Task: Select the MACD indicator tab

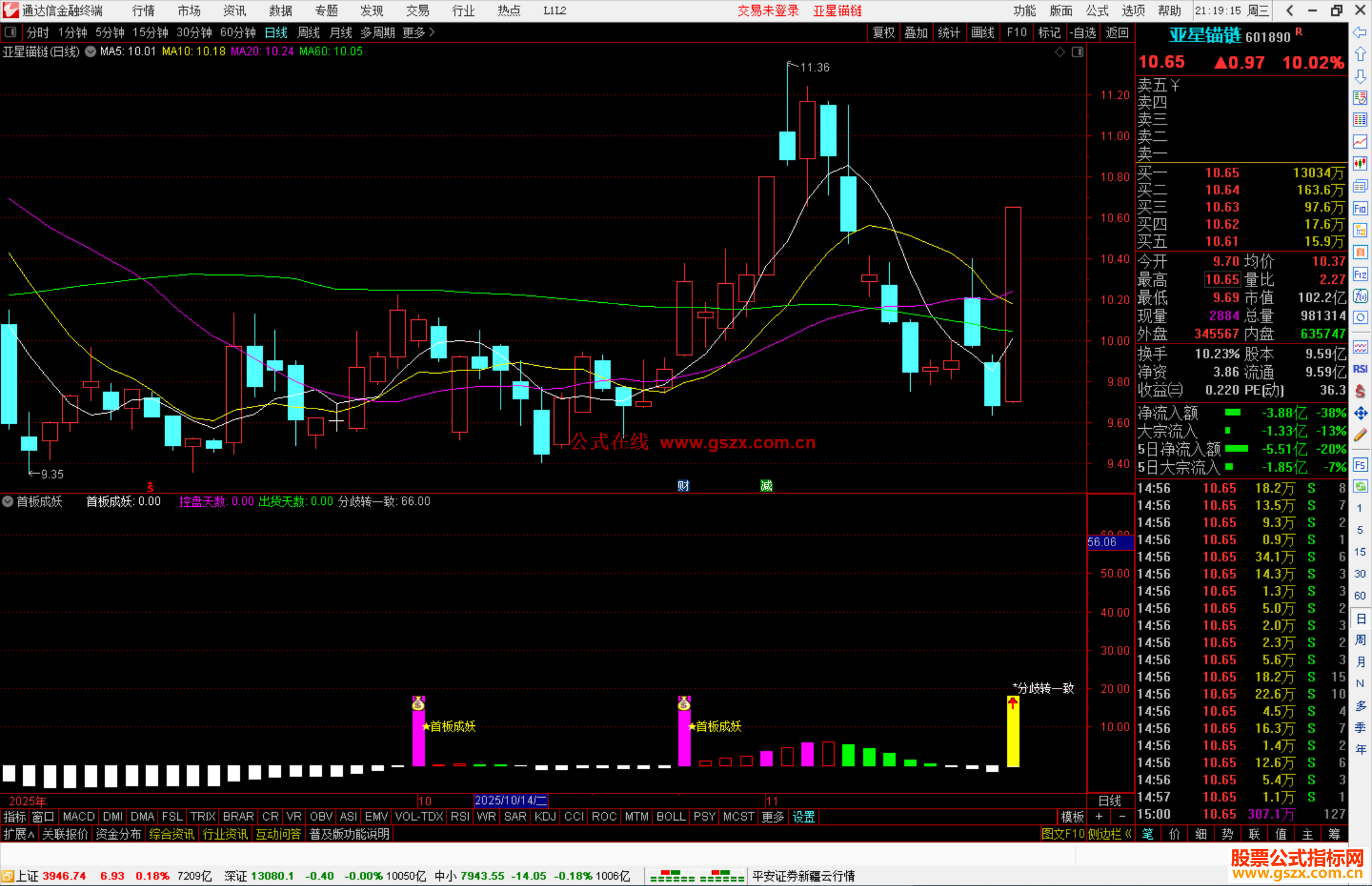Action: [79, 817]
